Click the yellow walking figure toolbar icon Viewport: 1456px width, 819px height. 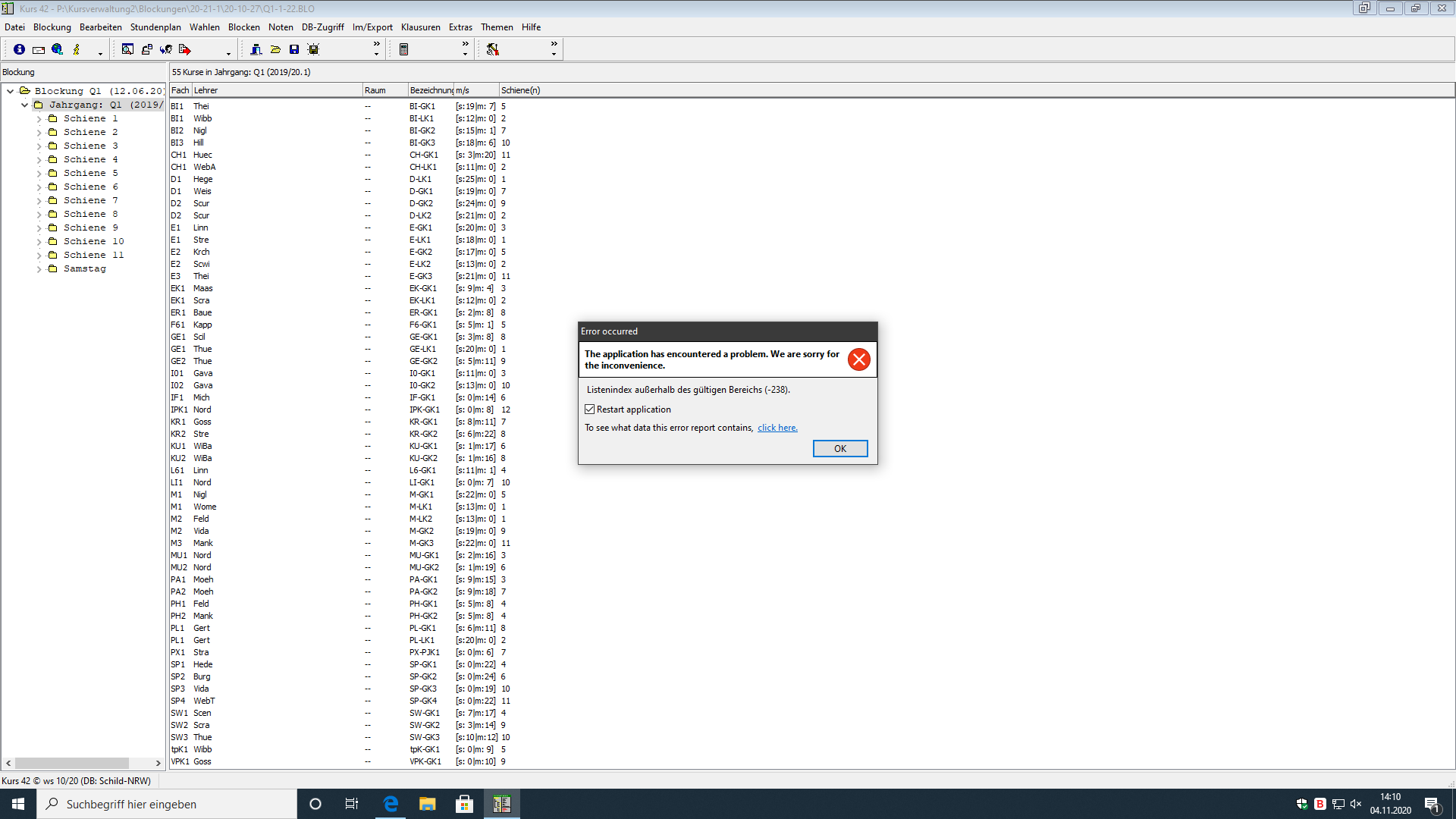77,49
